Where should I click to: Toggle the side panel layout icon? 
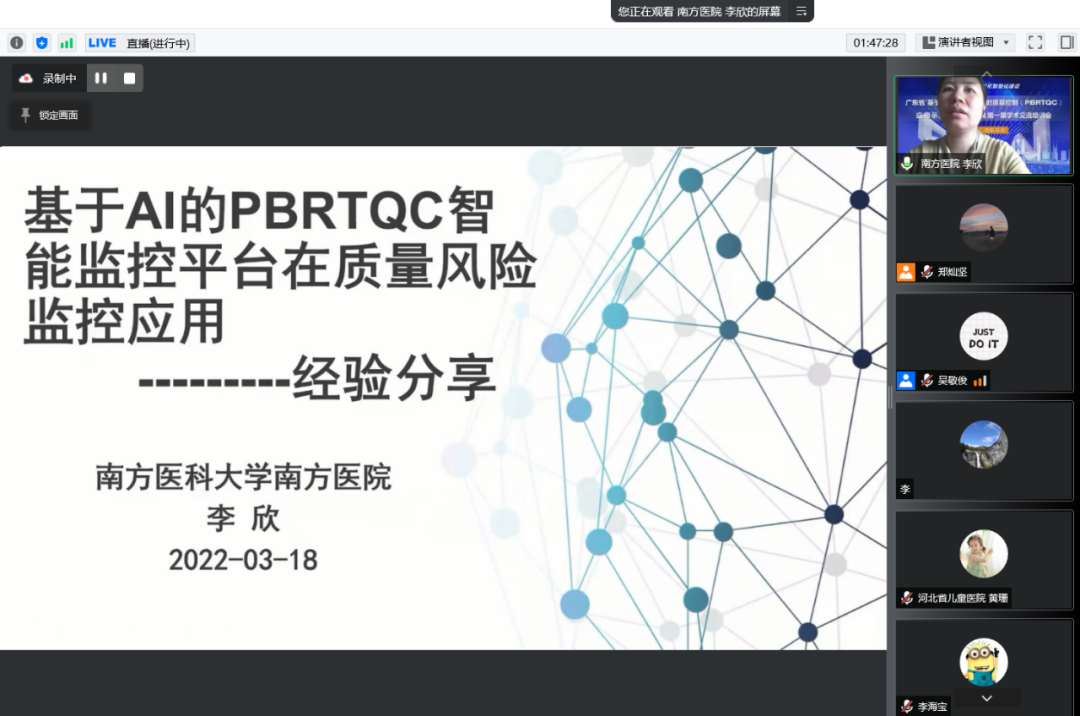click(1066, 42)
